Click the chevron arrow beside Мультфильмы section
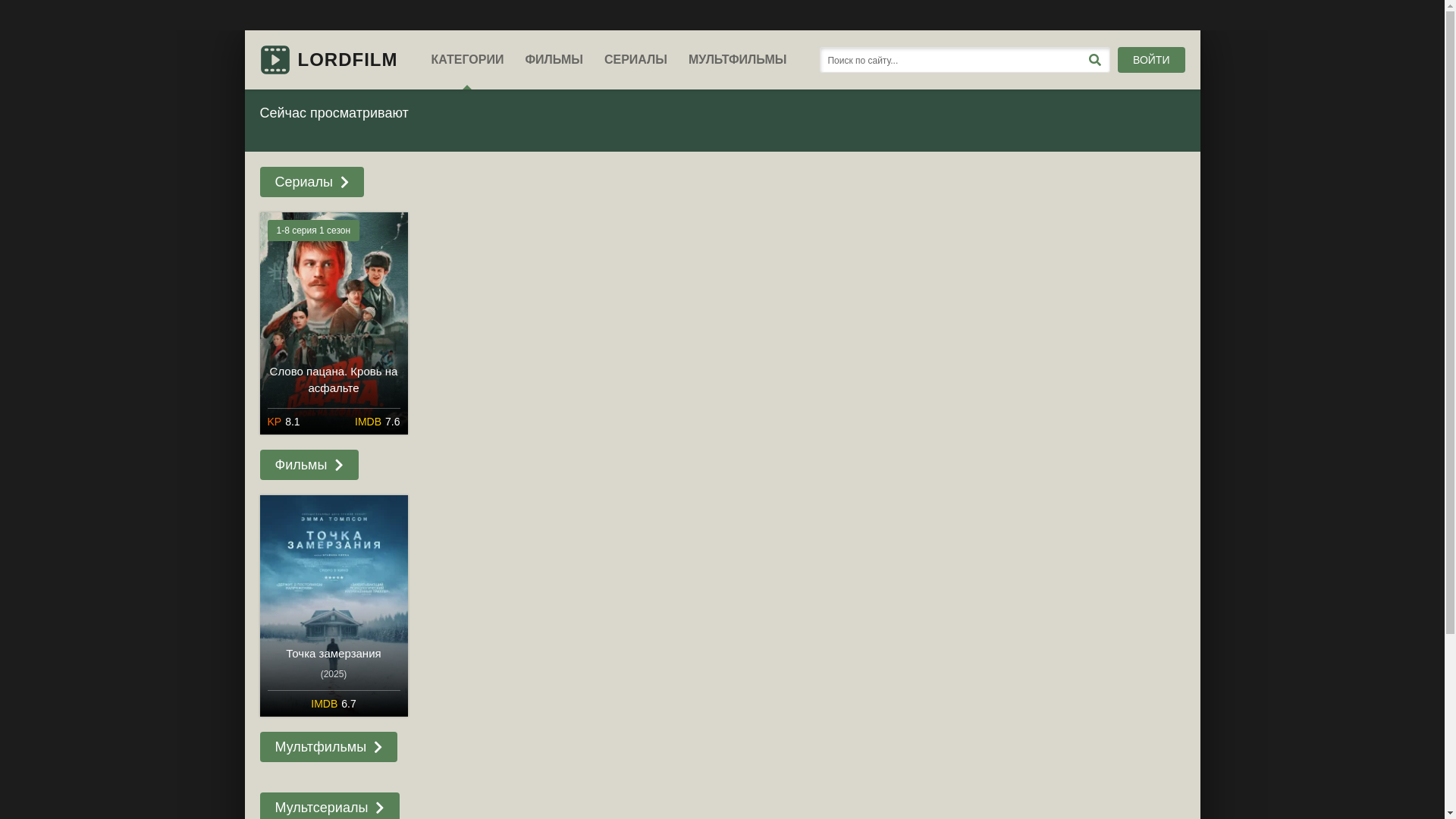This screenshot has height=819, width=1456. [x=378, y=748]
